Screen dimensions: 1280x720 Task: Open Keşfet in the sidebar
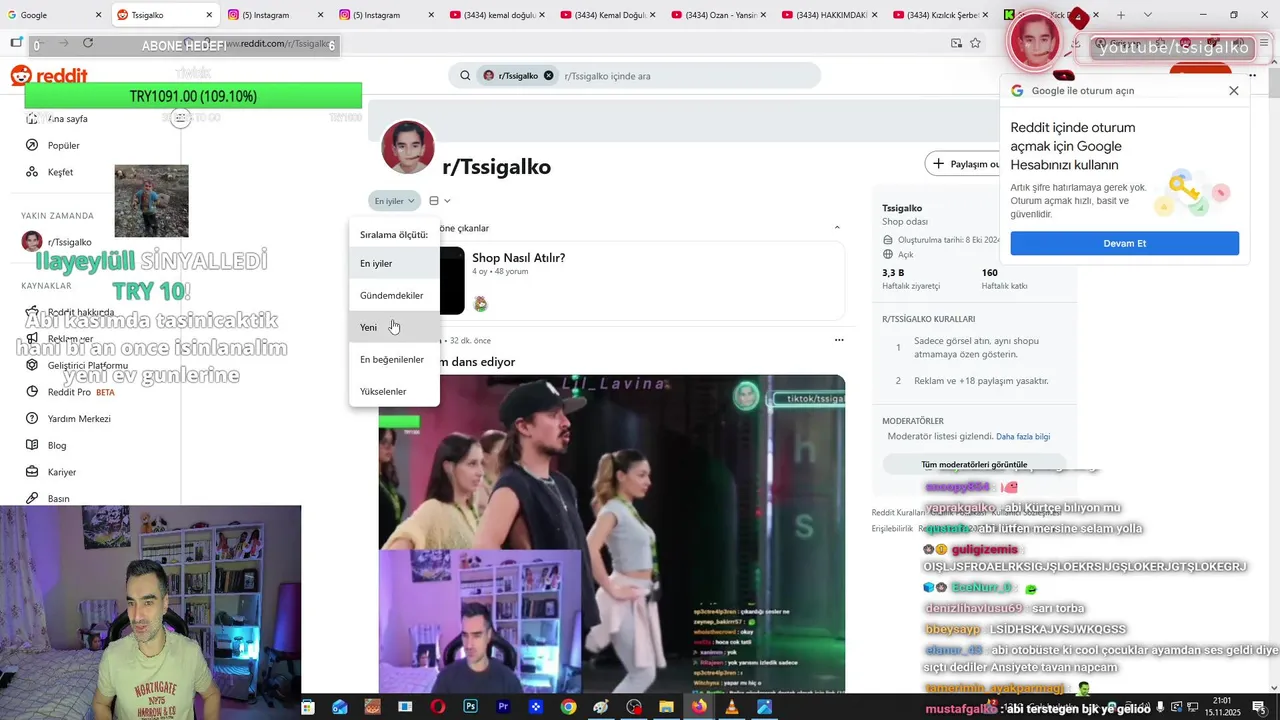[x=60, y=172]
